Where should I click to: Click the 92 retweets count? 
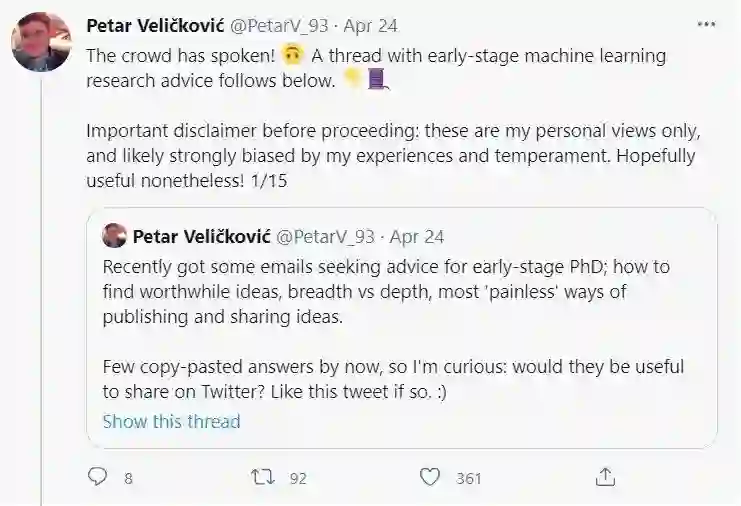click(x=298, y=479)
